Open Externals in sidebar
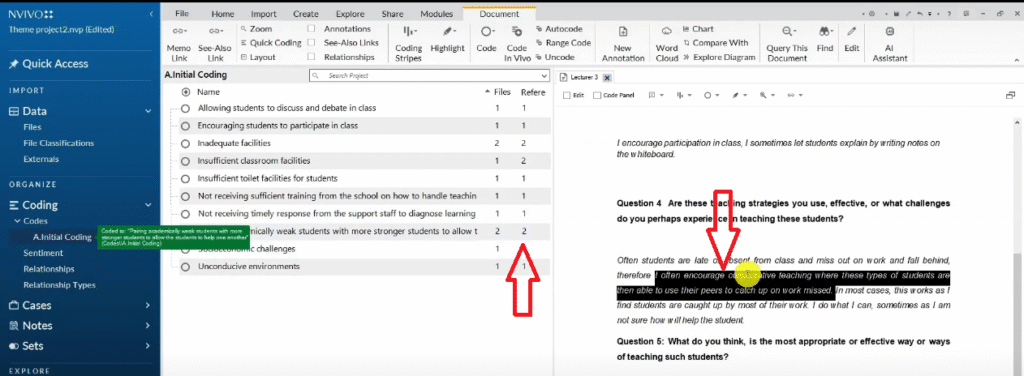 tap(41, 159)
